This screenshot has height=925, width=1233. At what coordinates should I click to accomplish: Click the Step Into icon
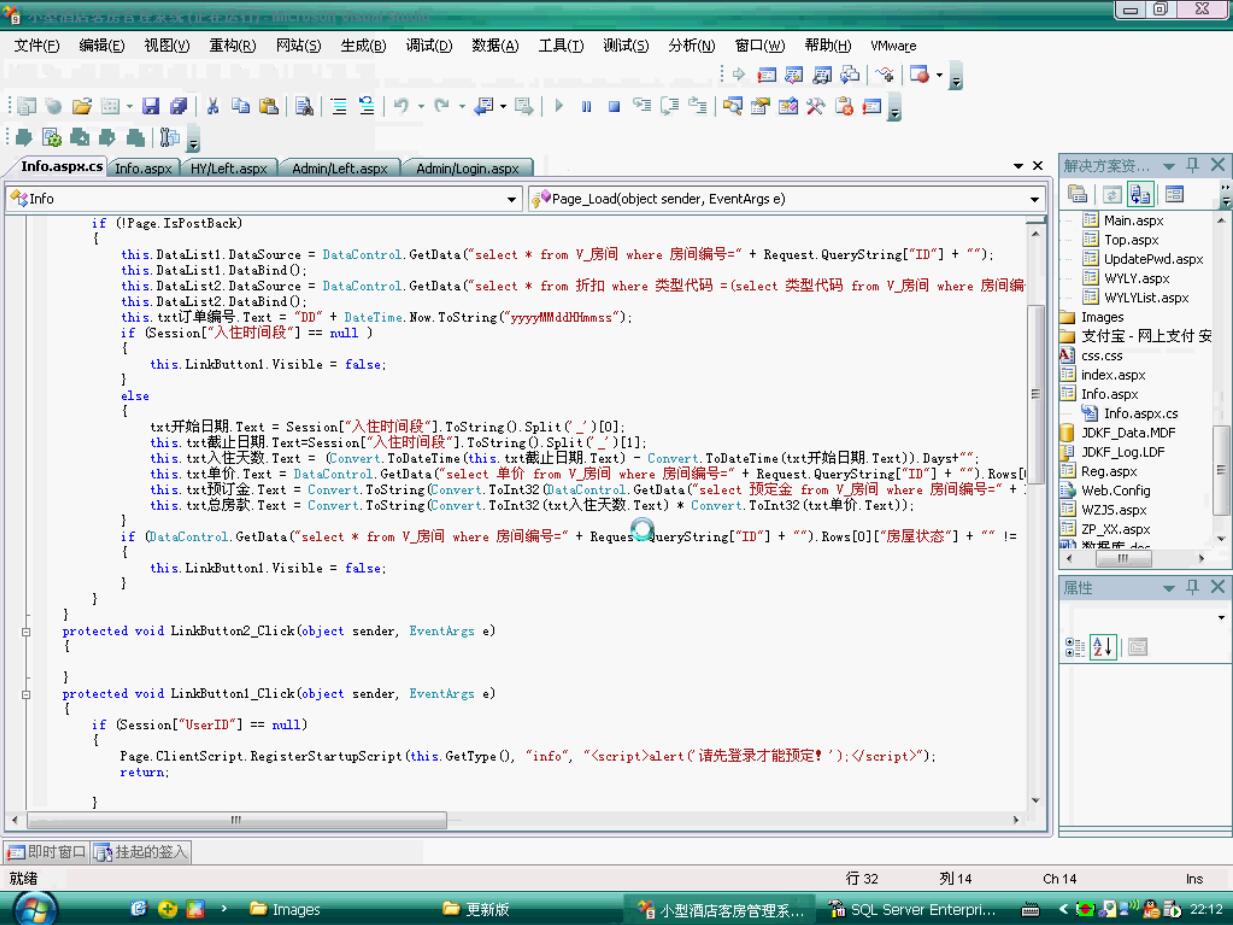coord(643,106)
